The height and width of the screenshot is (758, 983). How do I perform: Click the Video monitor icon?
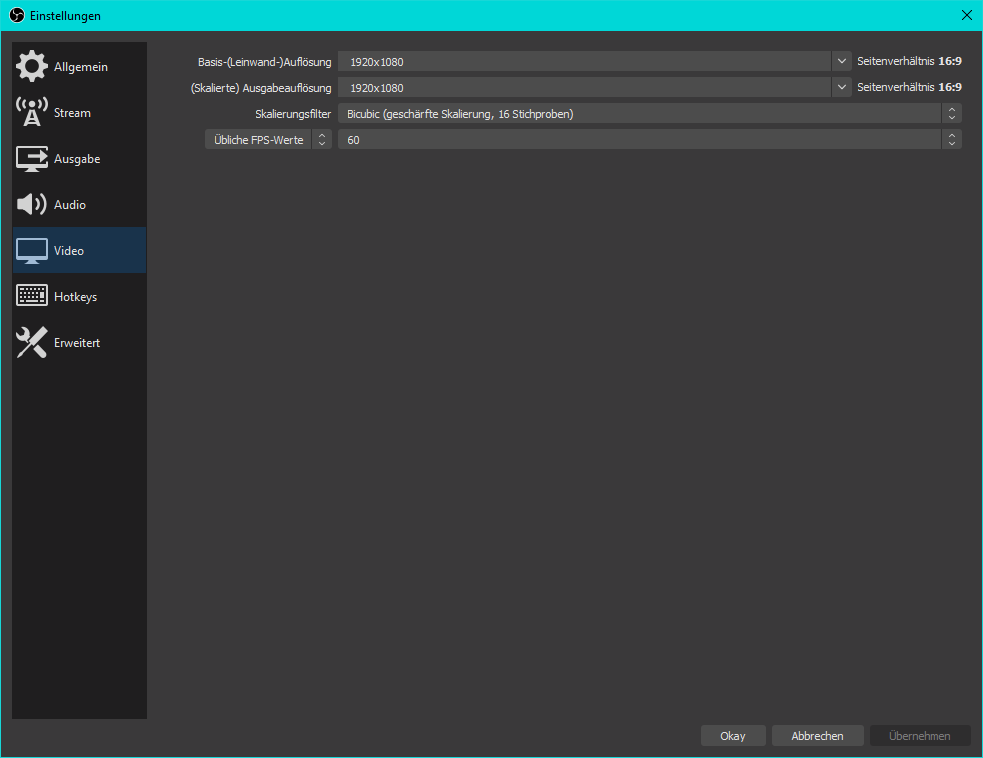pyautogui.click(x=31, y=251)
